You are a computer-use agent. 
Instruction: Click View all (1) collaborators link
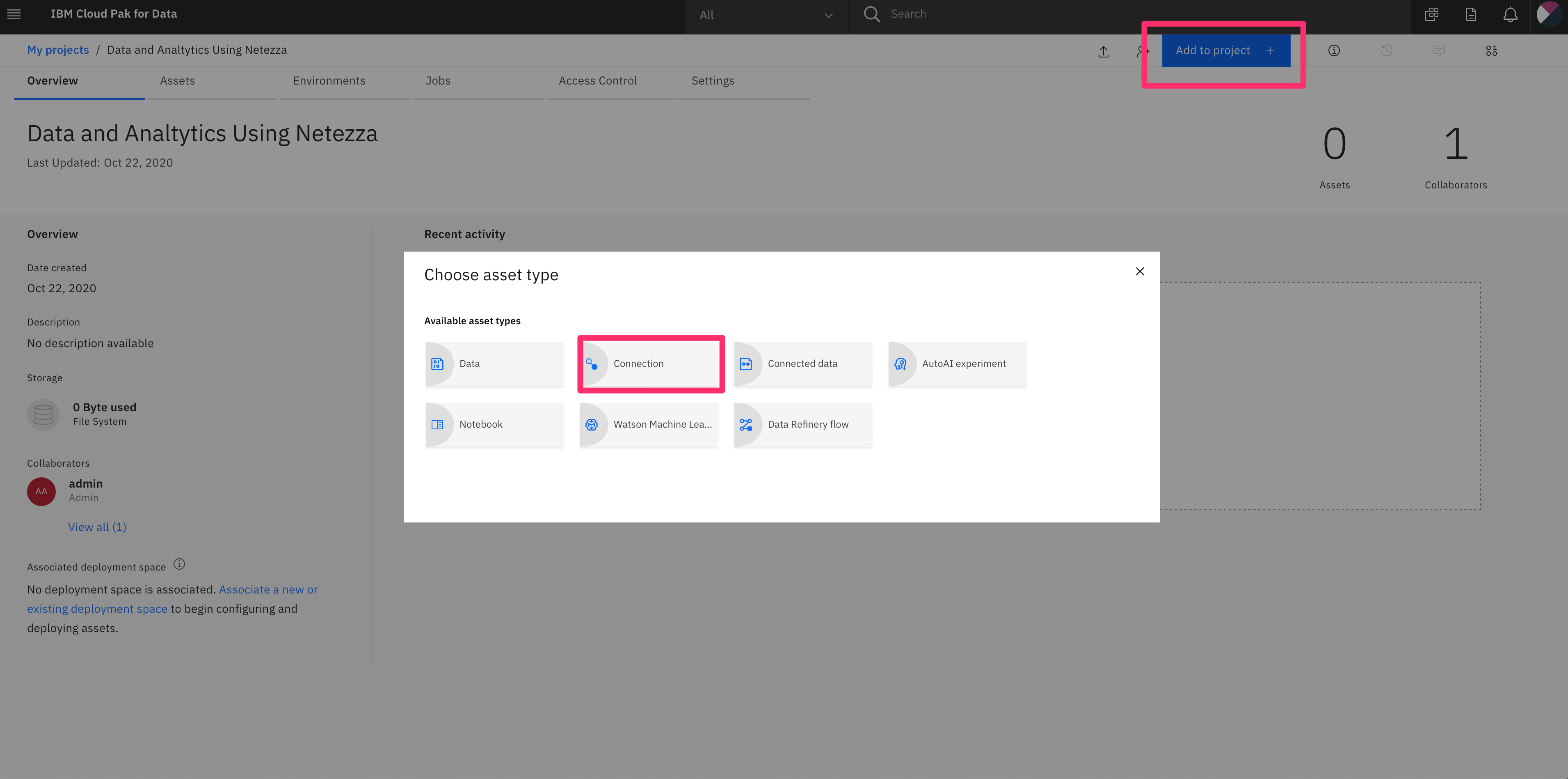click(x=97, y=527)
